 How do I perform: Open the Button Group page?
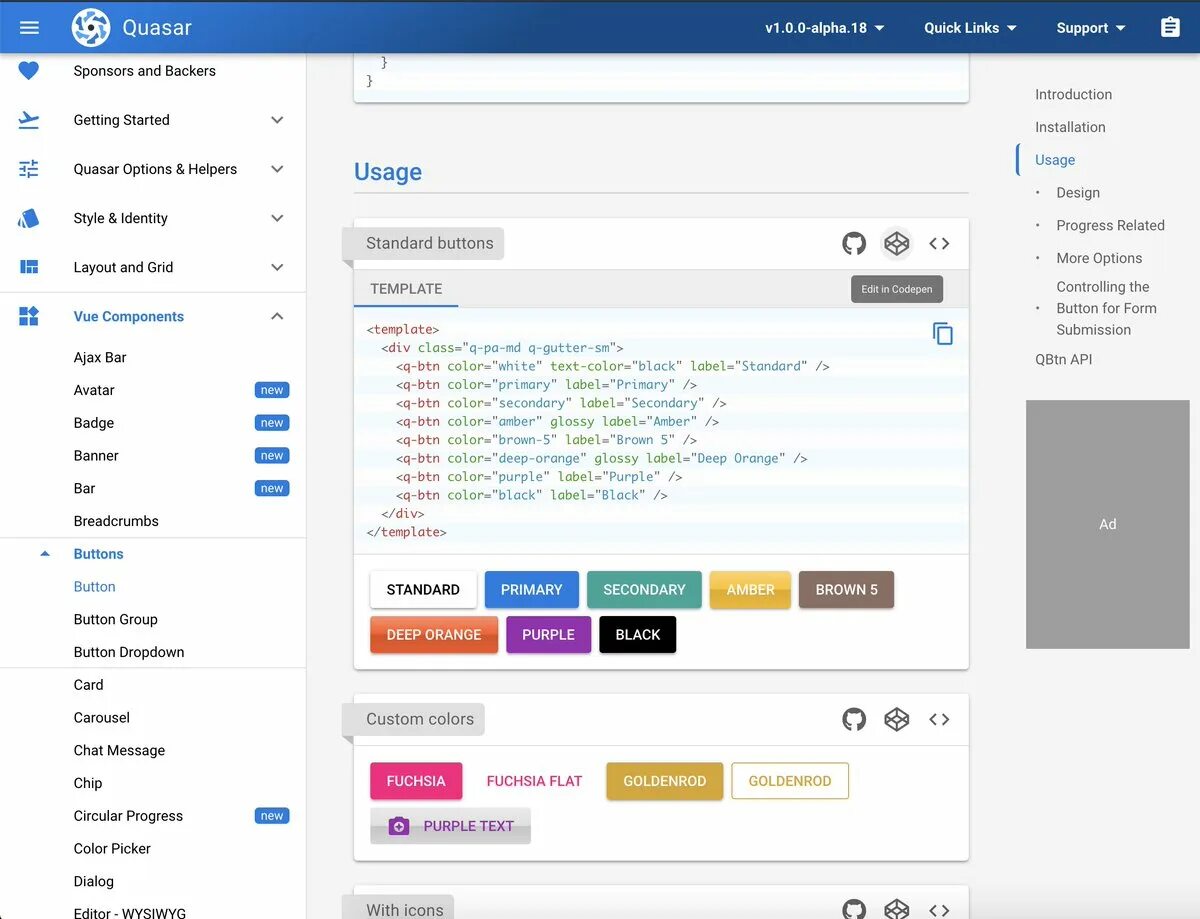pyautogui.click(x=116, y=619)
